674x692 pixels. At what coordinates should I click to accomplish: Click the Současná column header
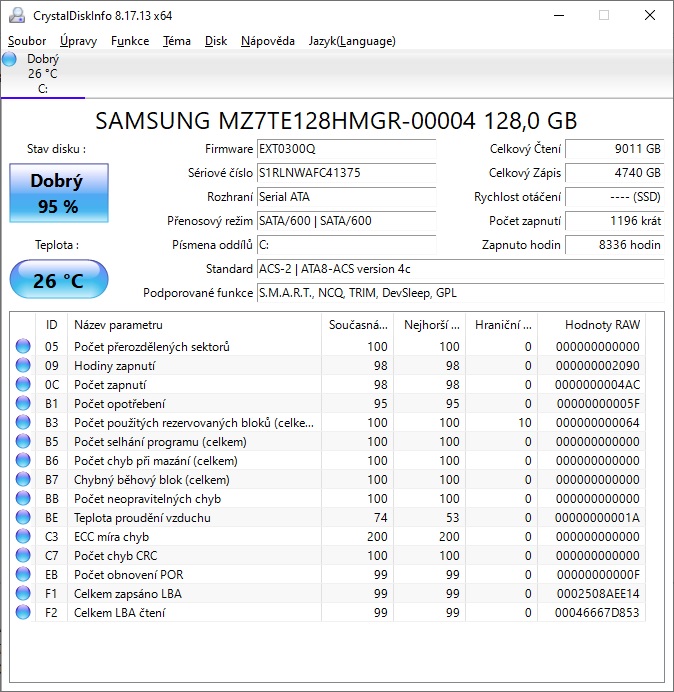(x=358, y=325)
